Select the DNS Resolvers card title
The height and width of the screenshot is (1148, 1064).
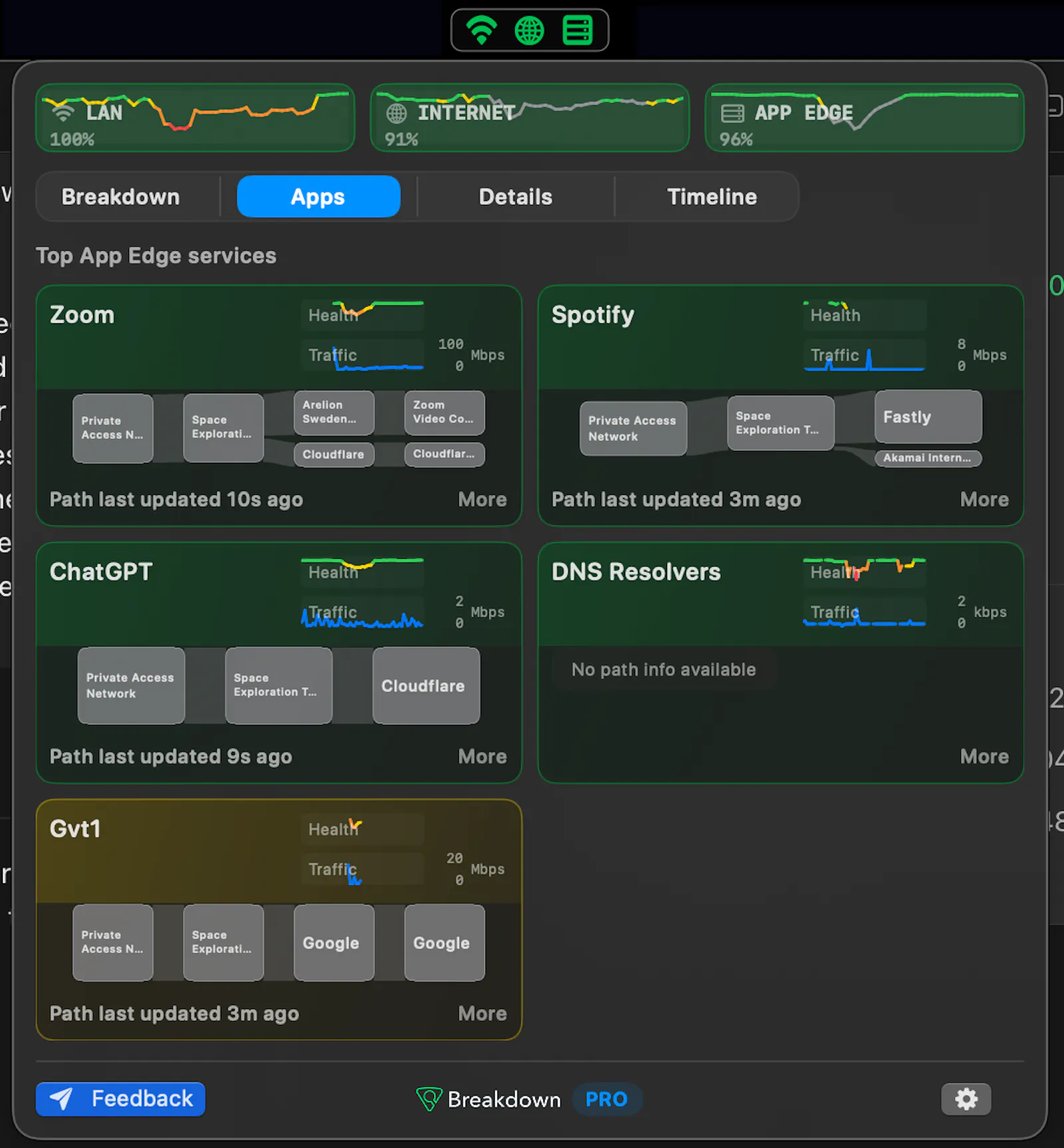(x=636, y=572)
